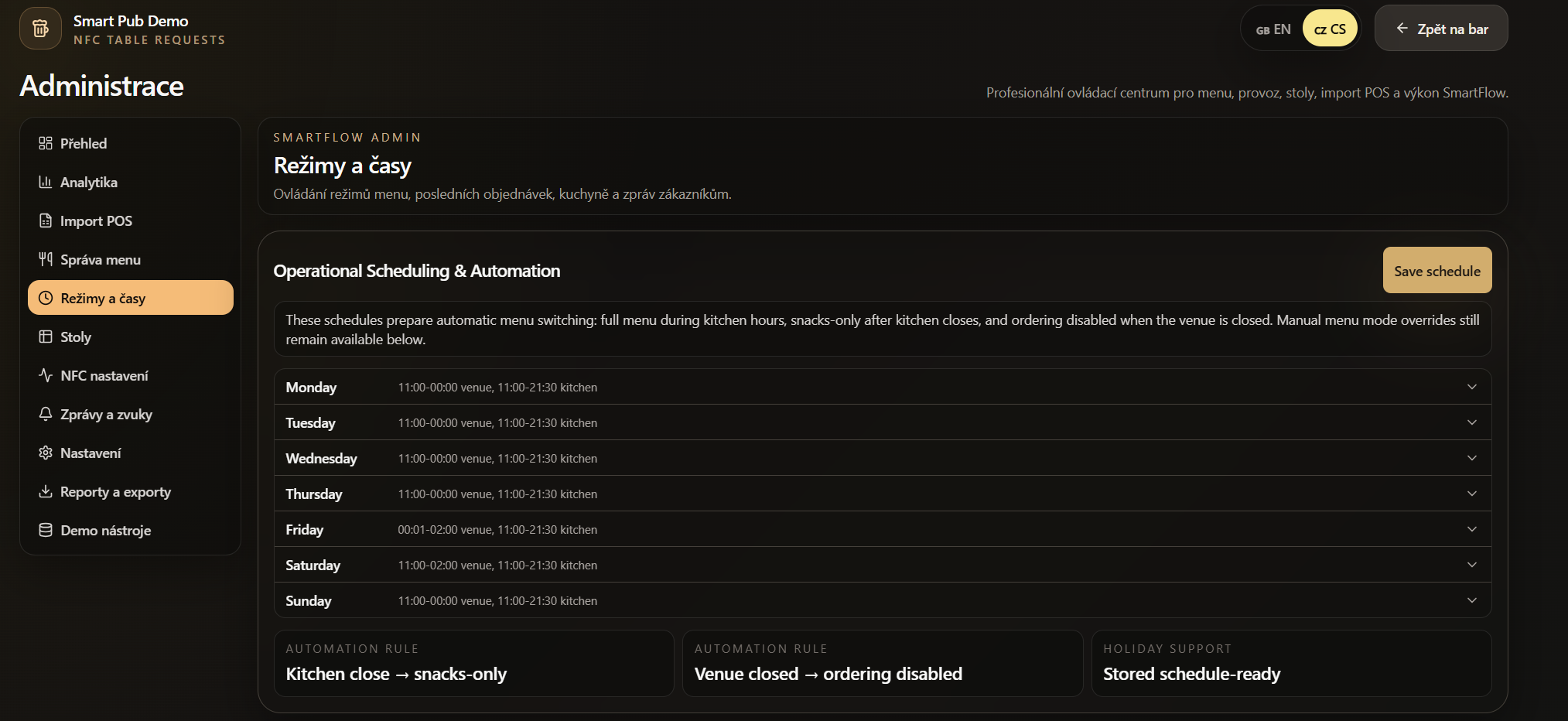Open NFC nastavení
1568x721 pixels.
pos(131,375)
